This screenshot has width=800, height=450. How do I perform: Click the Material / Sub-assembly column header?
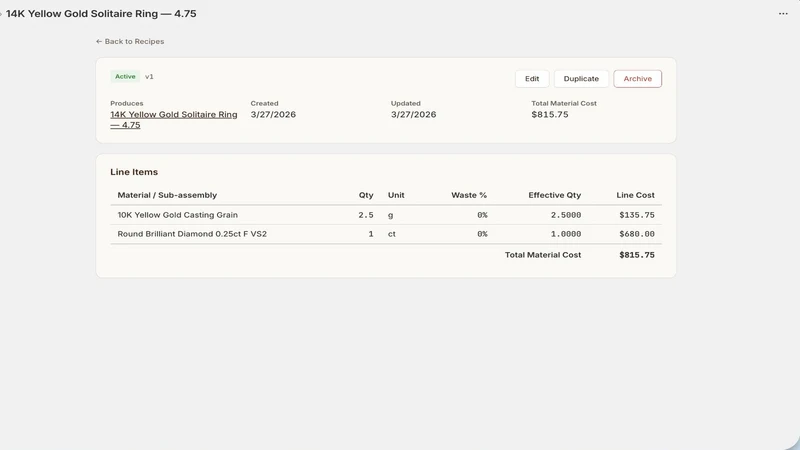pyautogui.click(x=167, y=195)
